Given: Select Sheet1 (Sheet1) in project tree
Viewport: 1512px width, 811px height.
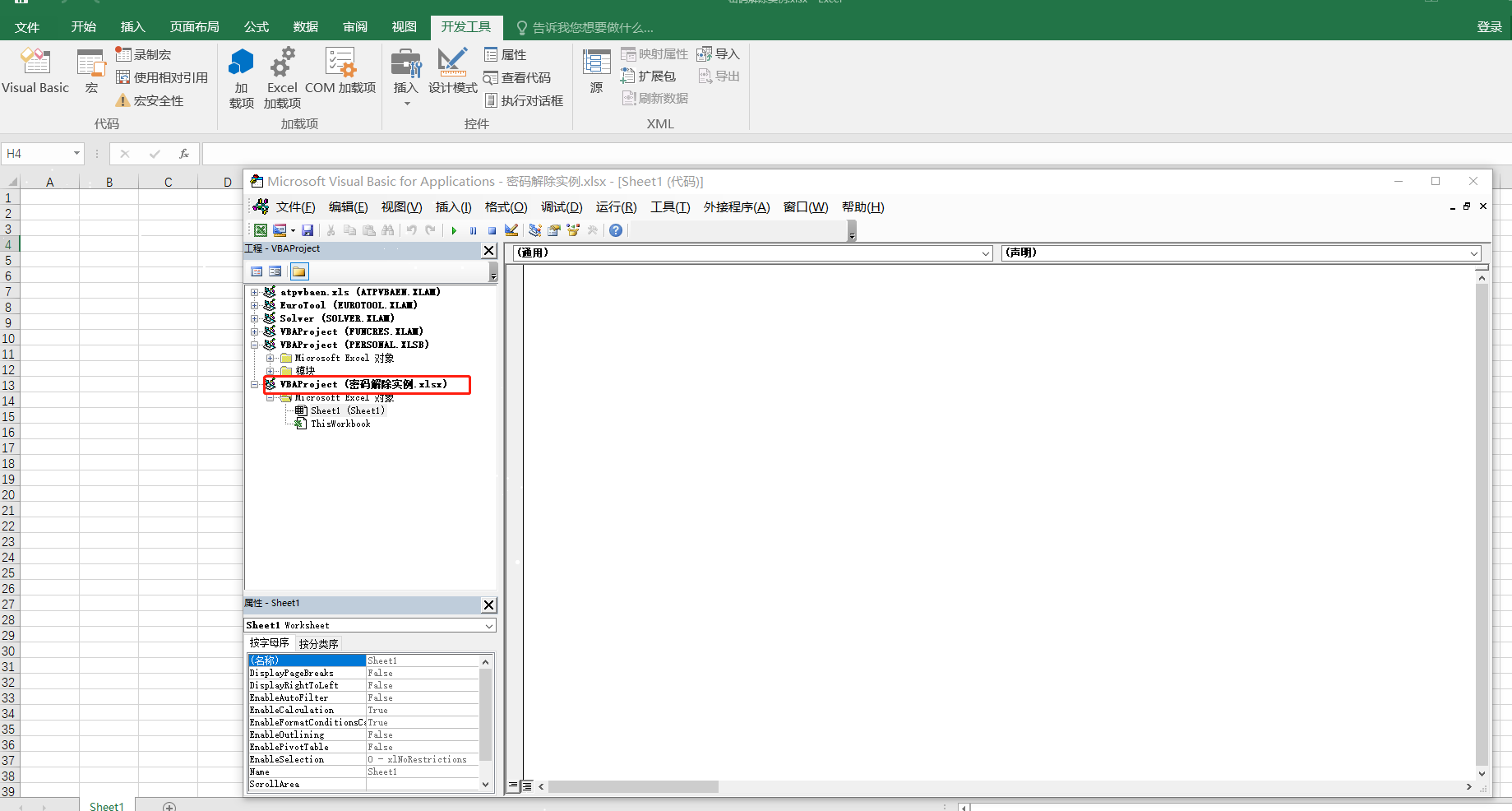Looking at the screenshot, I should pyautogui.click(x=347, y=410).
